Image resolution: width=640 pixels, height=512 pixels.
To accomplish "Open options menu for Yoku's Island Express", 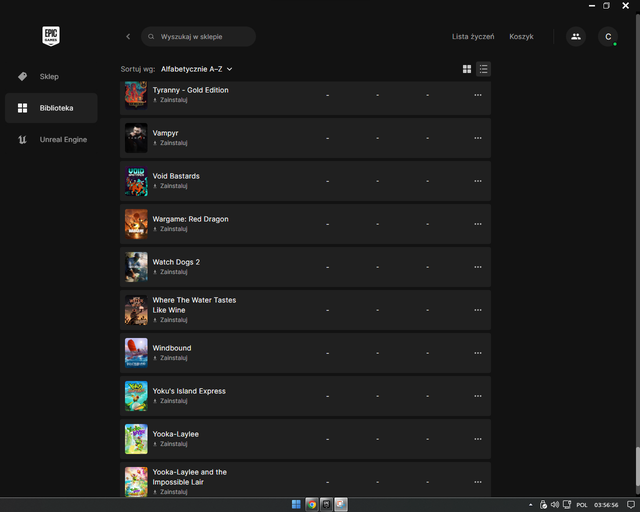I will [x=478, y=396].
